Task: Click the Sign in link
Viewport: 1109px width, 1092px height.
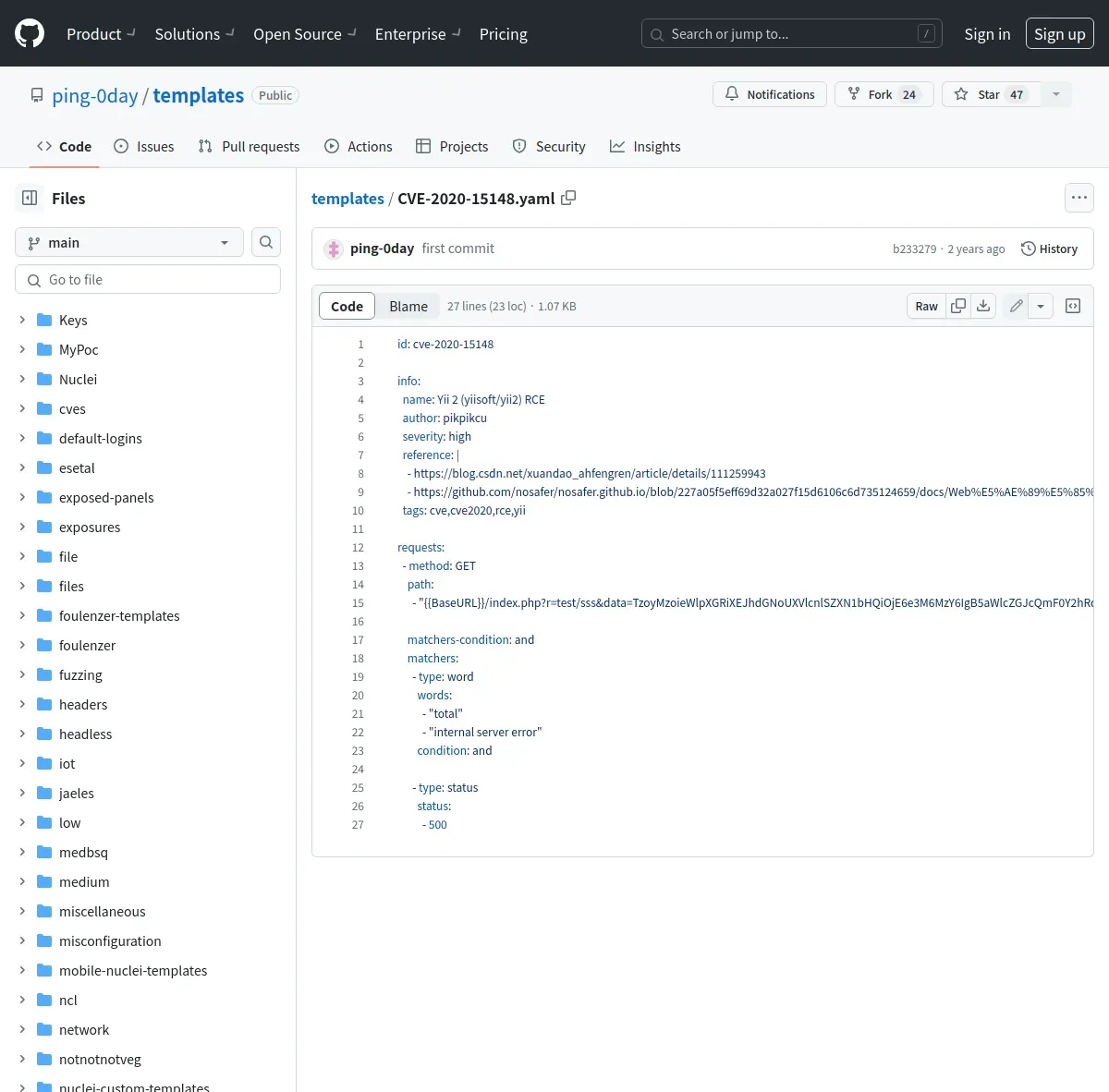Action: pos(987,34)
